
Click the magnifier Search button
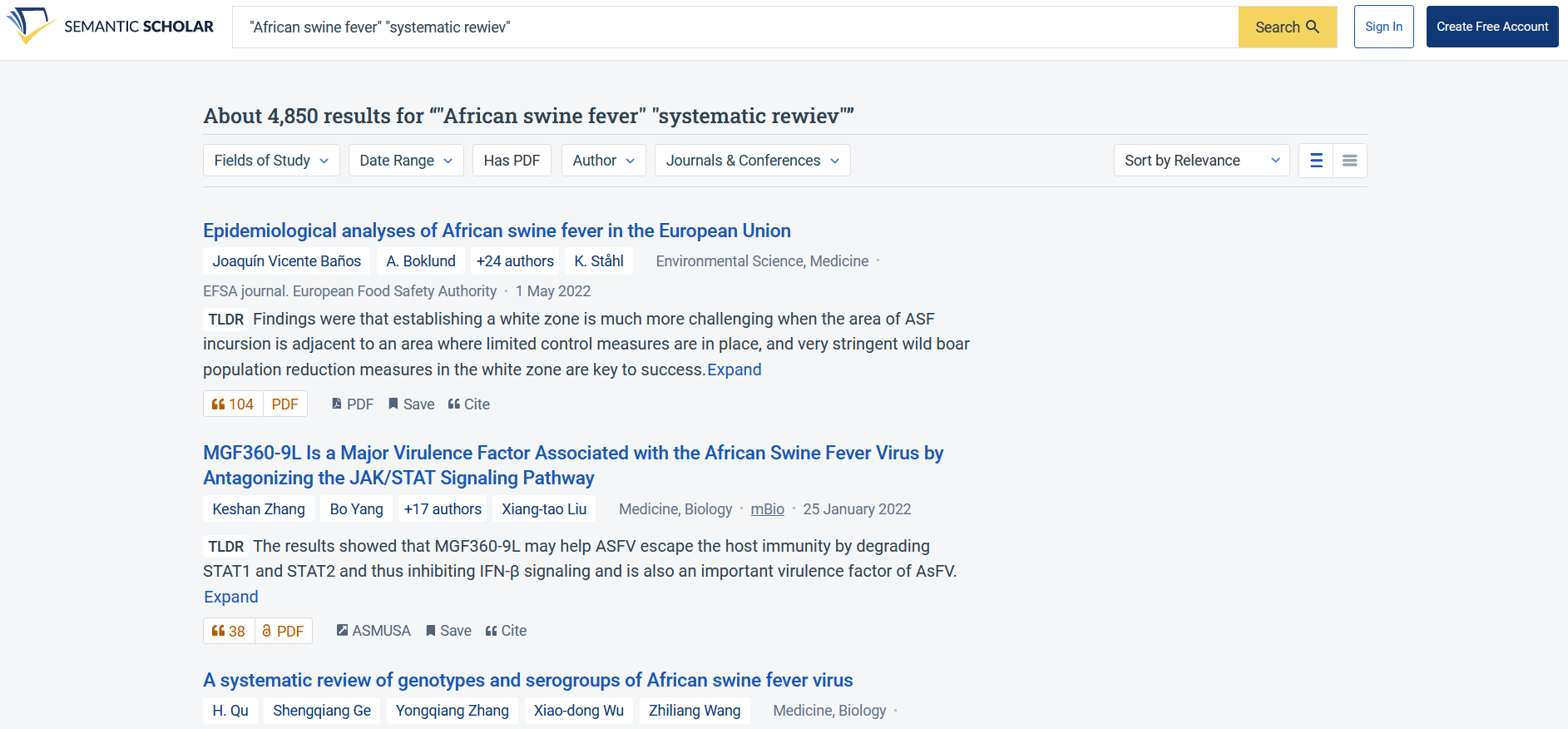1287,27
